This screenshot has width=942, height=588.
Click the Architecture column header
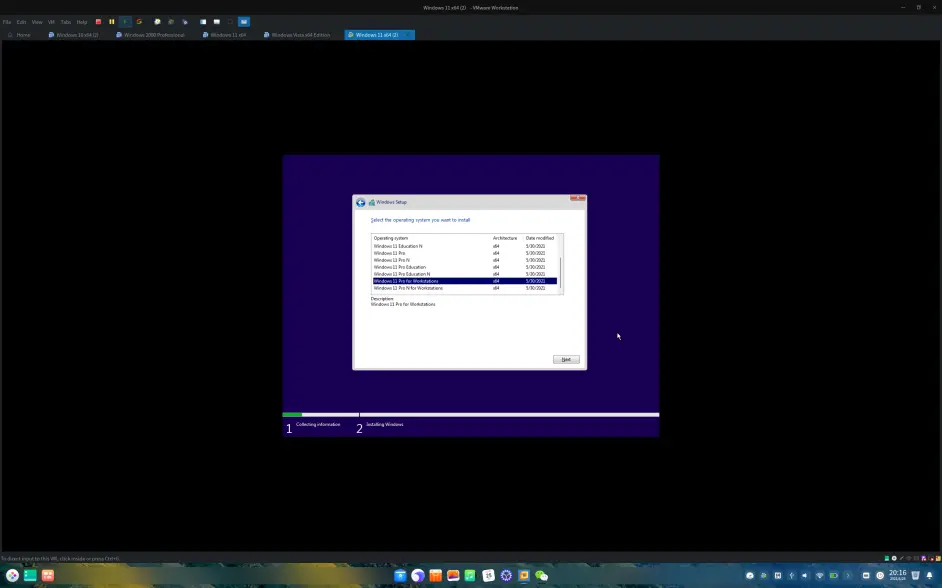point(505,238)
